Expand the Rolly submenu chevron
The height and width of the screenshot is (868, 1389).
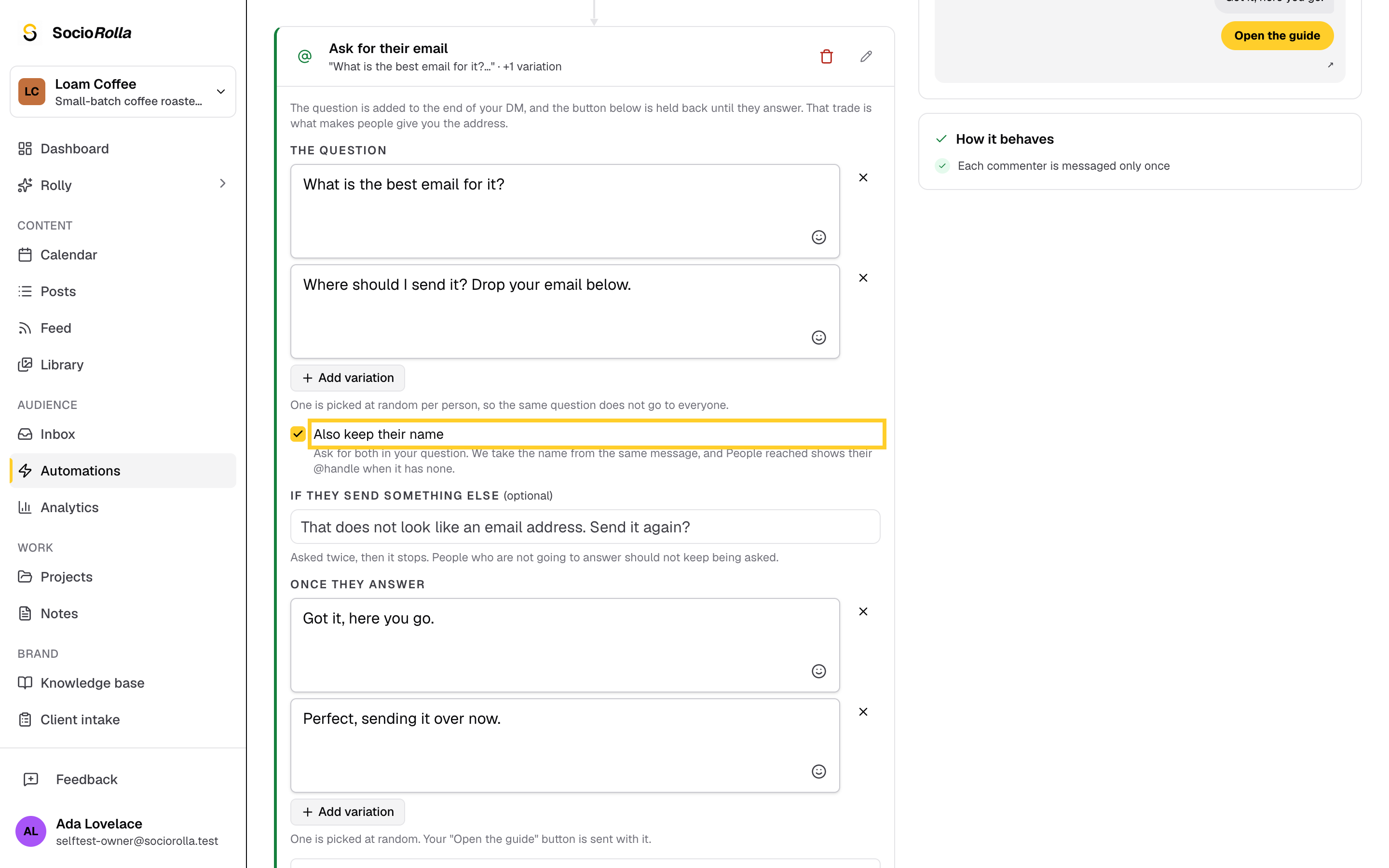223,184
